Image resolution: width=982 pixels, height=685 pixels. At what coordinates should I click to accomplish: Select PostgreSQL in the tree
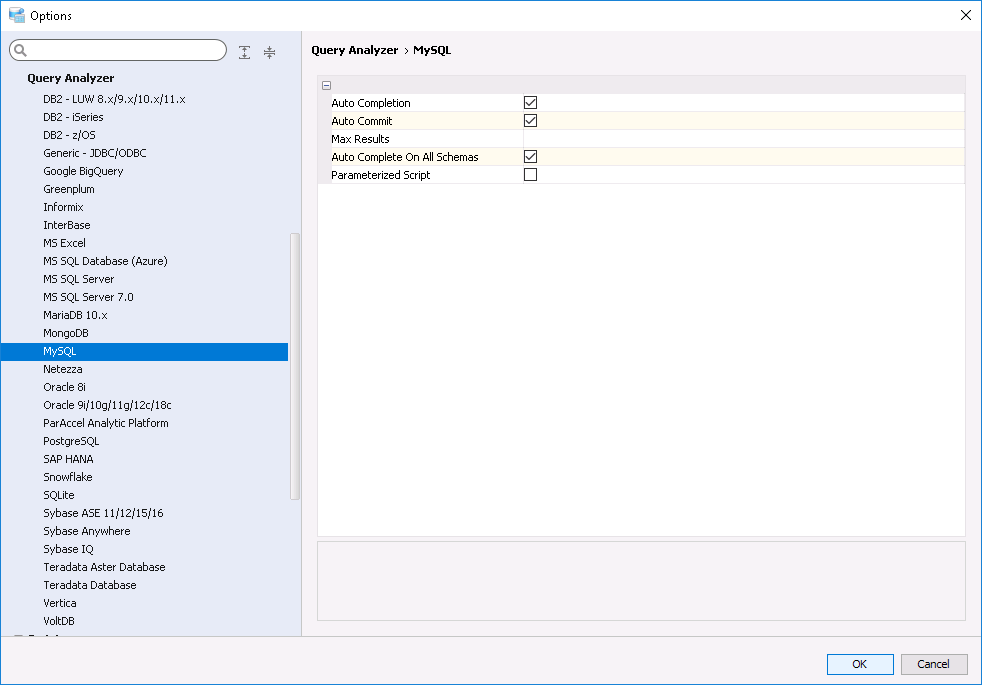[71, 441]
